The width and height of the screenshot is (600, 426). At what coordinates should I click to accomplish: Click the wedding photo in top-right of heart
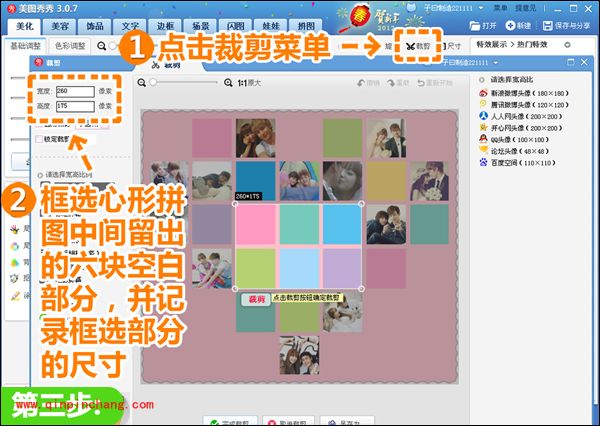point(386,138)
